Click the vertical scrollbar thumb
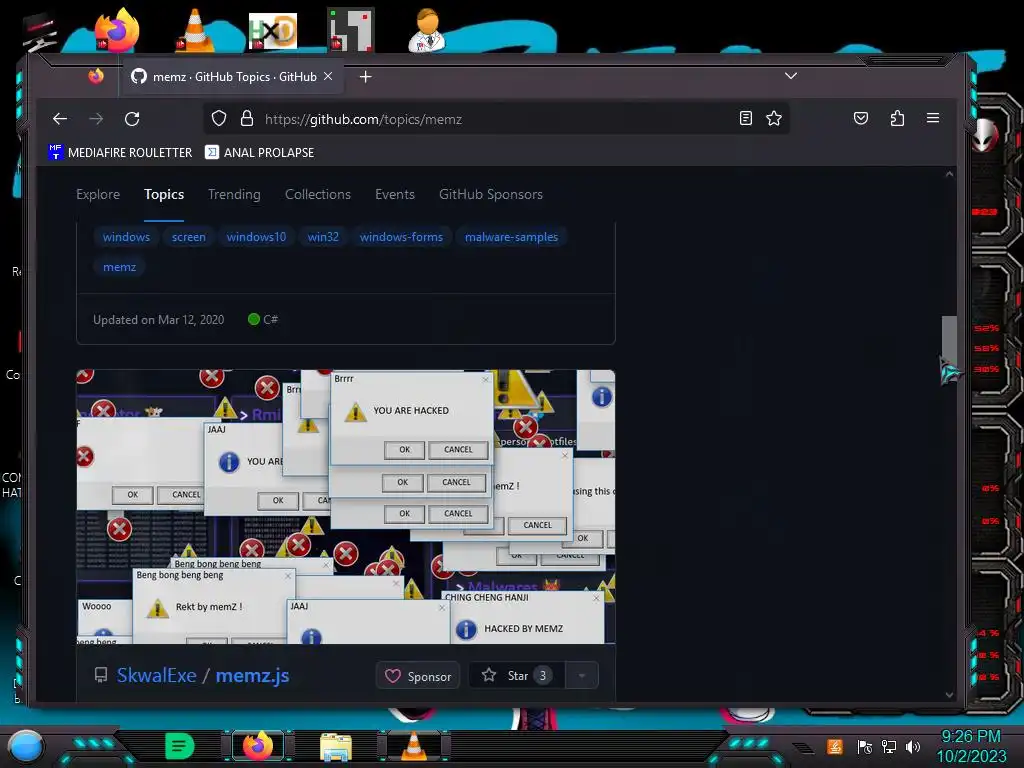 [949, 343]
